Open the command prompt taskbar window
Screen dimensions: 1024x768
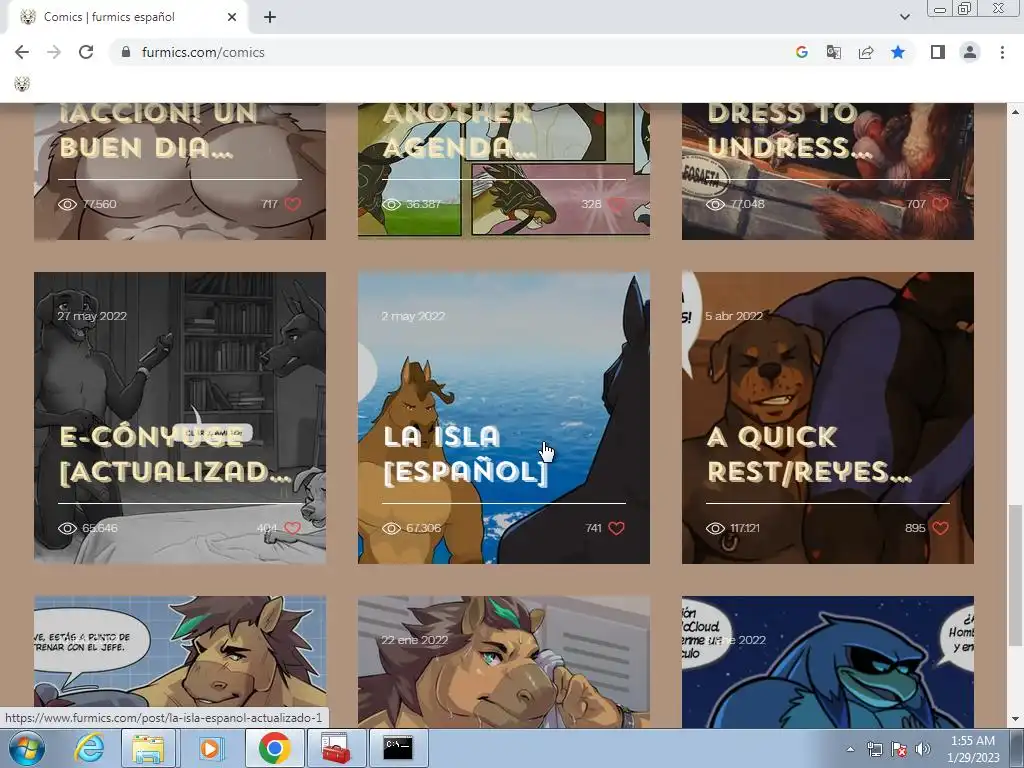[x=398, y=748]
